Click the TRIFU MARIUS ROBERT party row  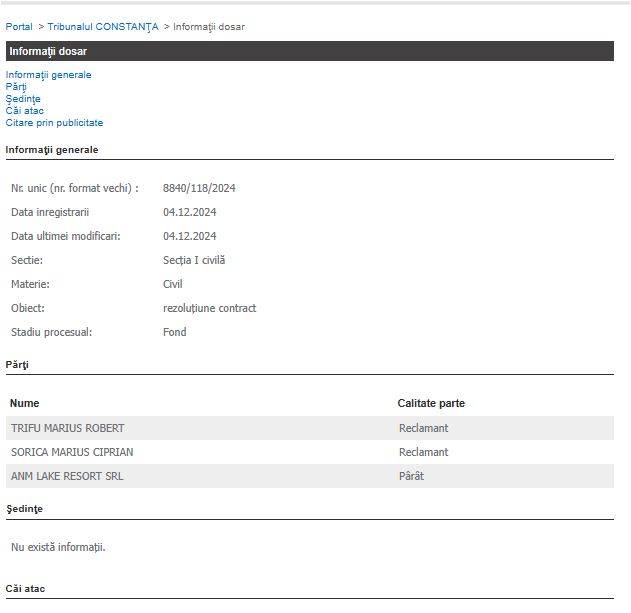click(x=68, y=428)
